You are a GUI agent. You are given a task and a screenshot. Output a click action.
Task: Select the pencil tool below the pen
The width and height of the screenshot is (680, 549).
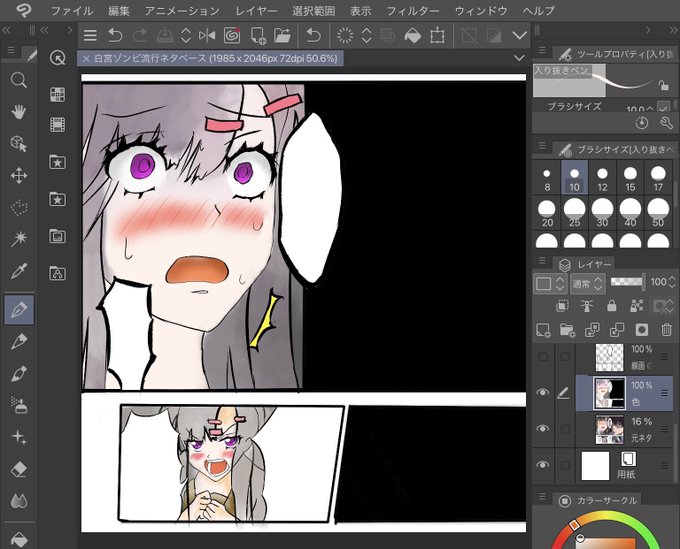(19, 341)
